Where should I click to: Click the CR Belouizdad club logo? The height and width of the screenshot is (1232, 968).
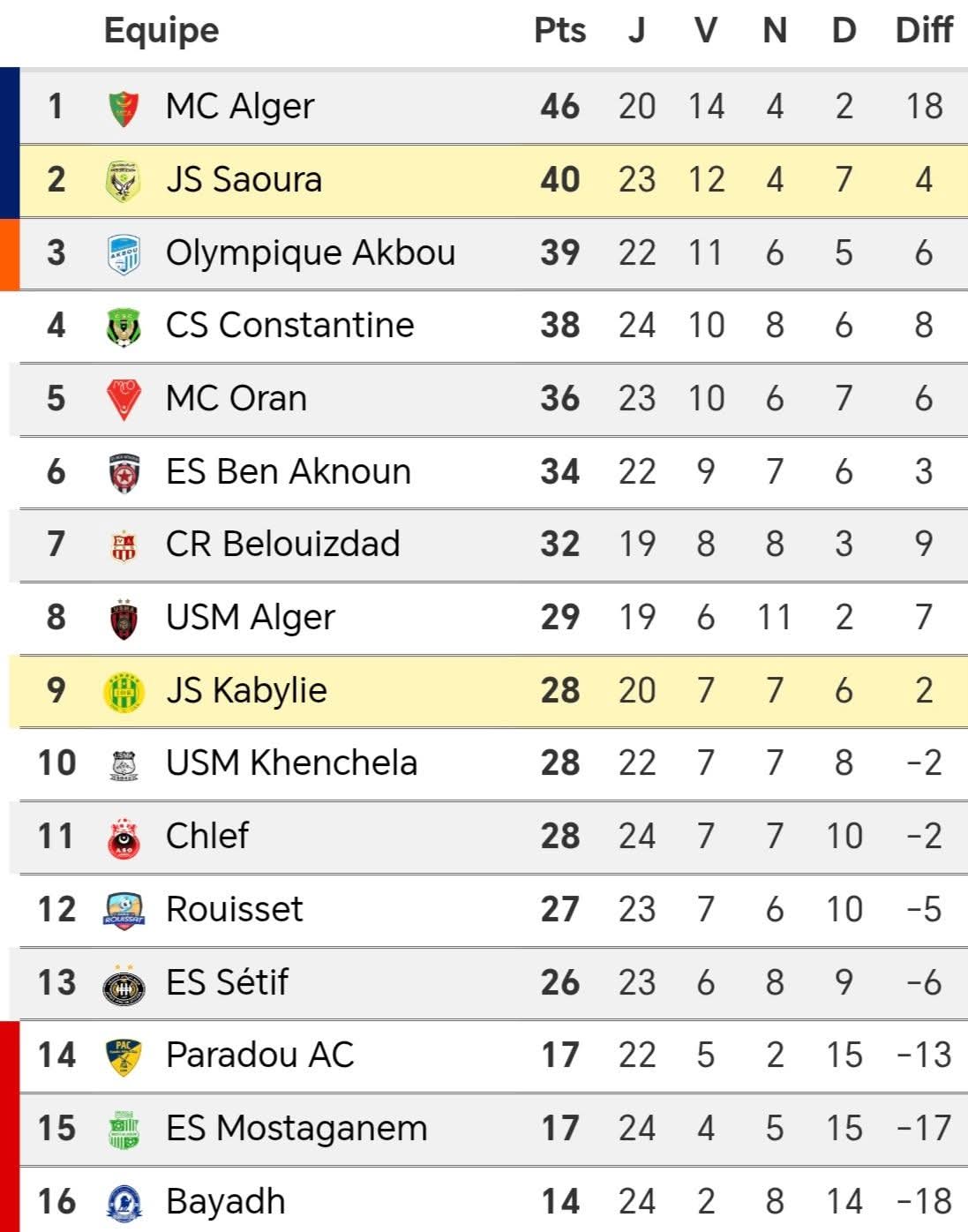[124, 545]
